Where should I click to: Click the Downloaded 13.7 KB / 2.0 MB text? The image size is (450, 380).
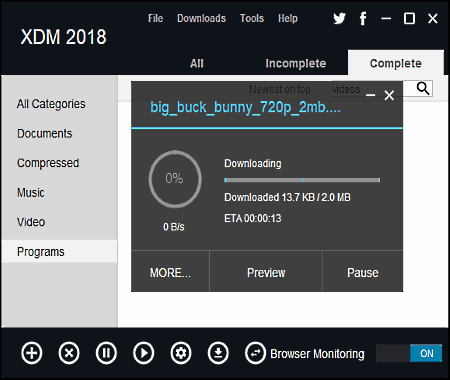coord(287,197)
